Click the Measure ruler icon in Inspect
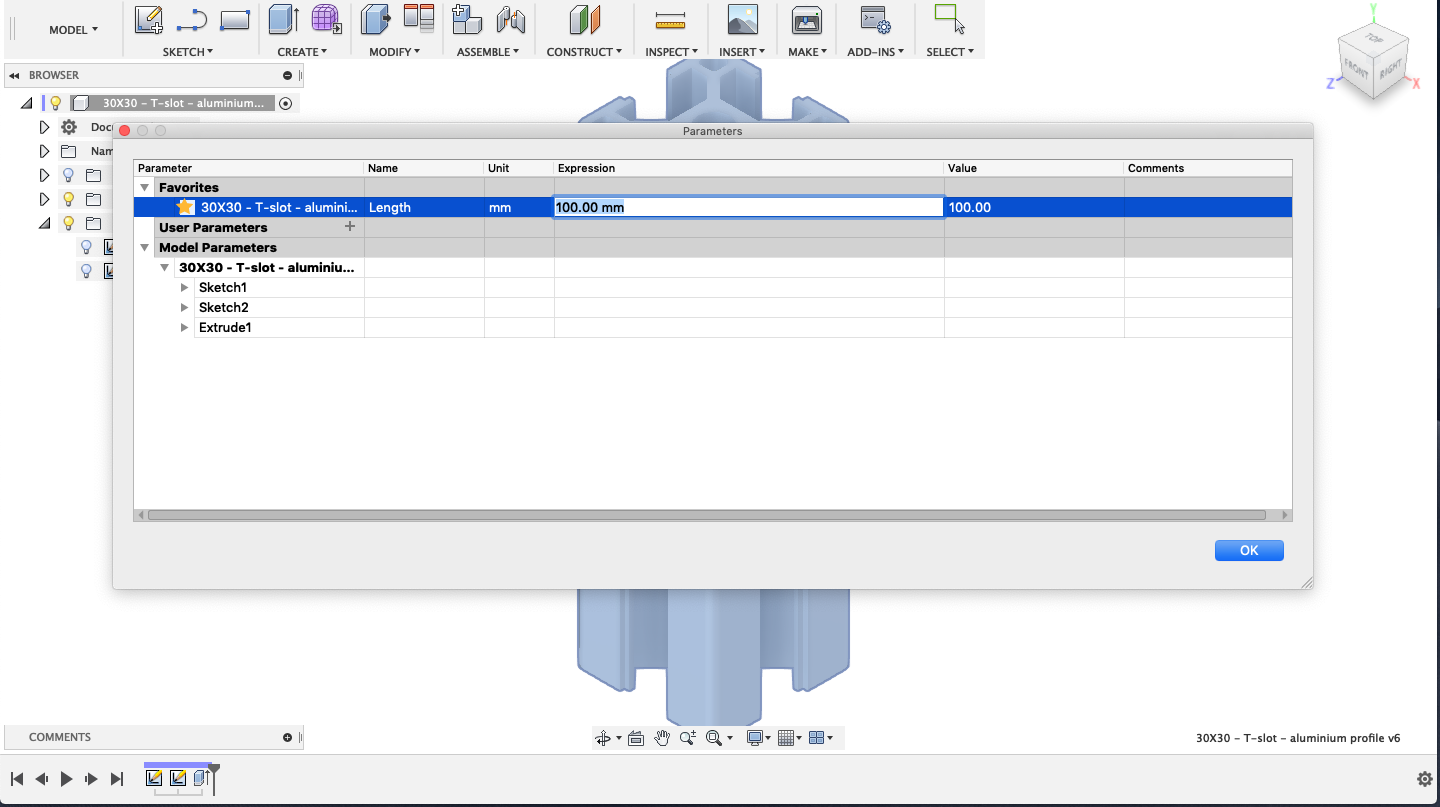Viewport: 1440px width, 807px height. tap(669, 19)
